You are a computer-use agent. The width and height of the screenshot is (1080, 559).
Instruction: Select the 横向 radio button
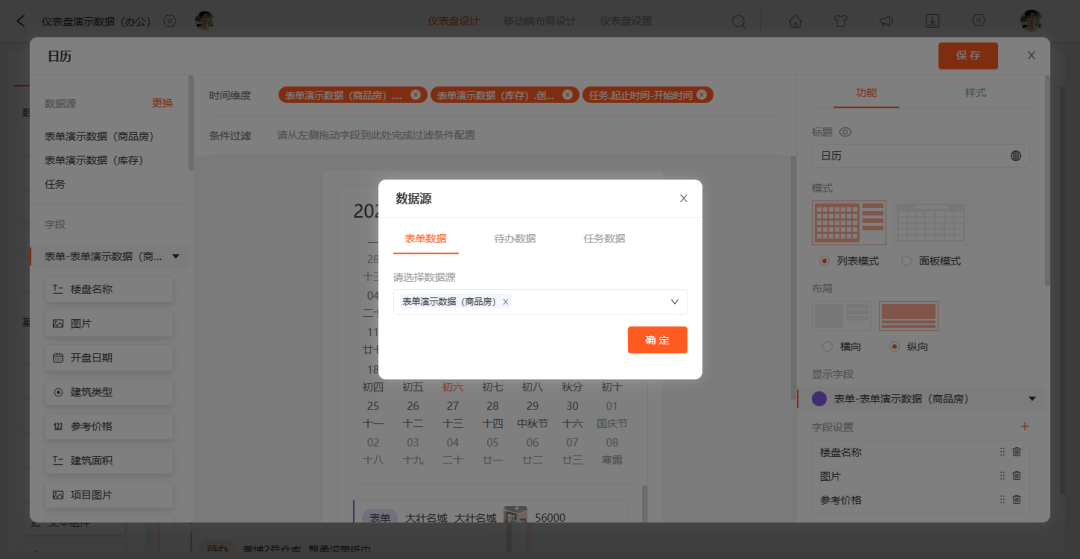coord(828,346)
